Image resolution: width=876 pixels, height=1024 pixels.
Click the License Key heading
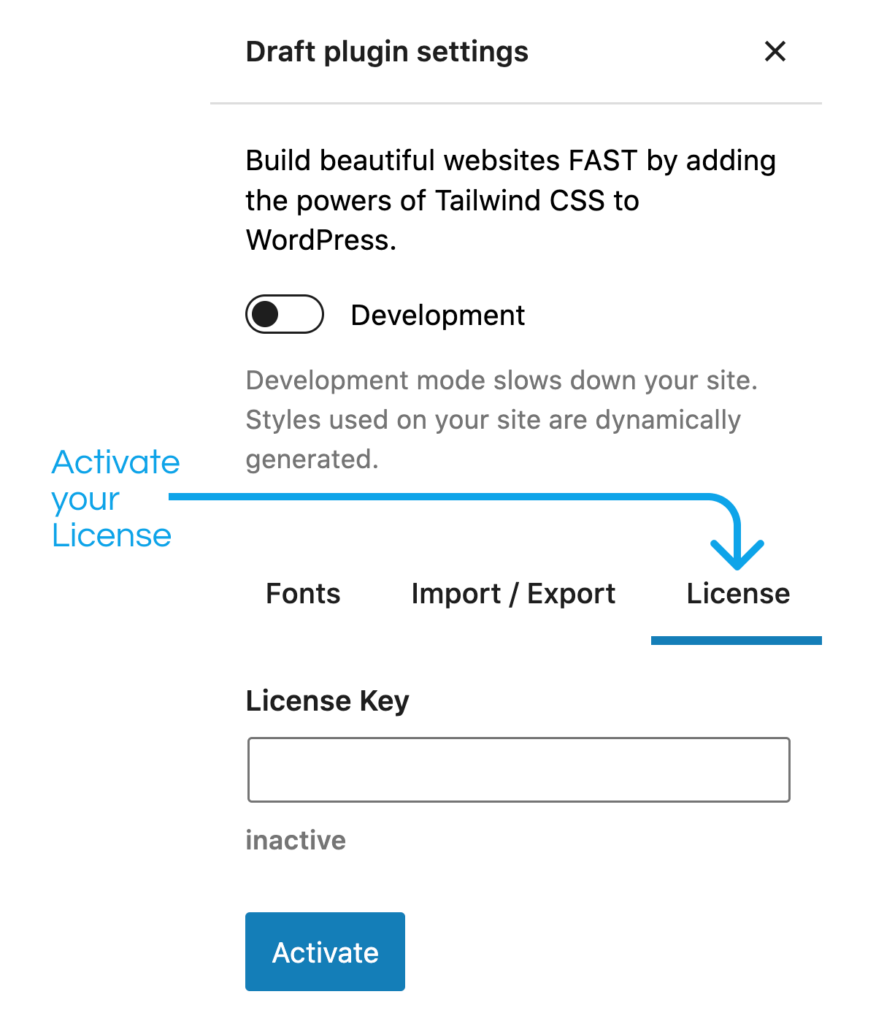(x=327, y=700)
